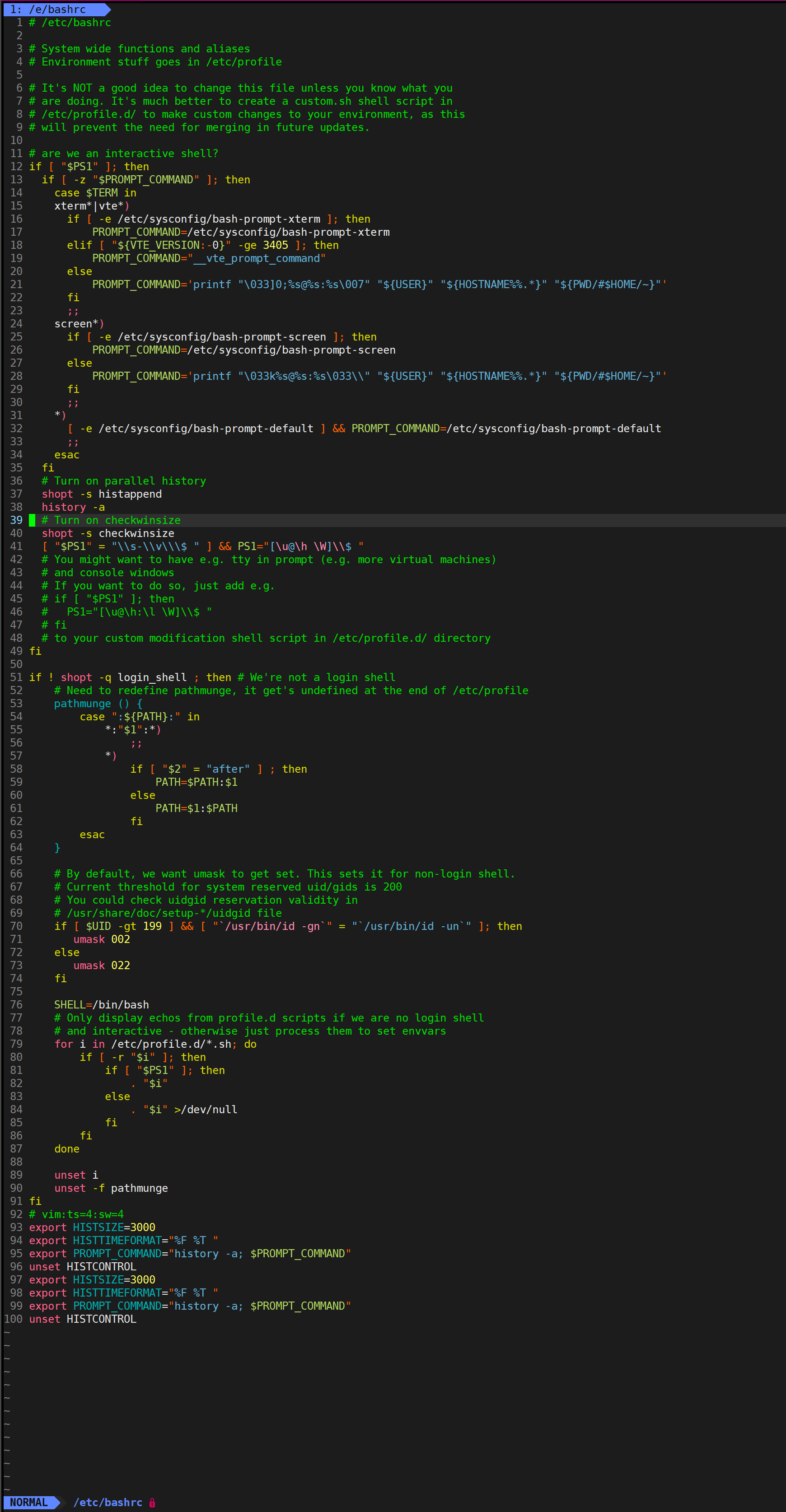Click 'unset HISTCONTROL' on line 100

pos(83,1319)
